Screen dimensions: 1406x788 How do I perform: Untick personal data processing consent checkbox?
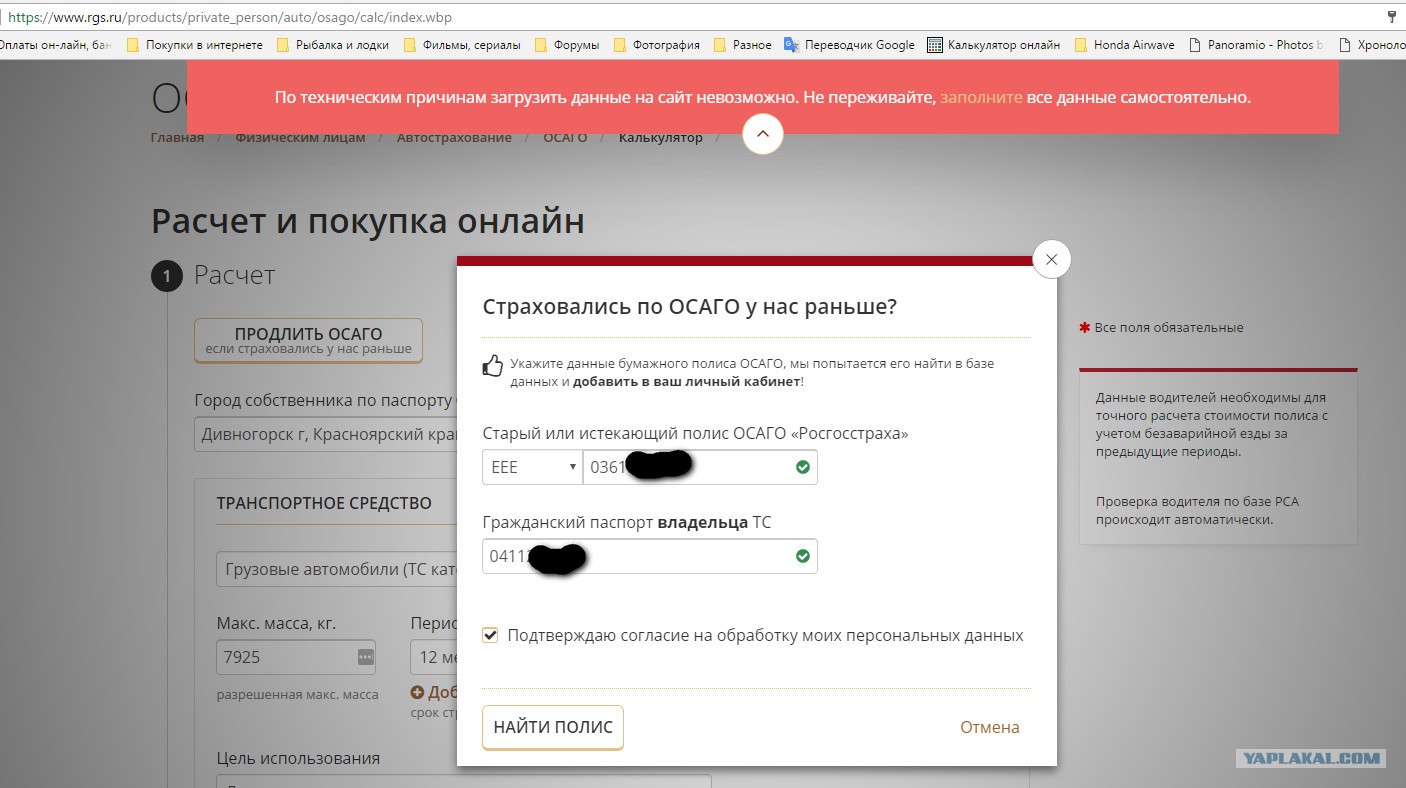(x=490, y=635)
